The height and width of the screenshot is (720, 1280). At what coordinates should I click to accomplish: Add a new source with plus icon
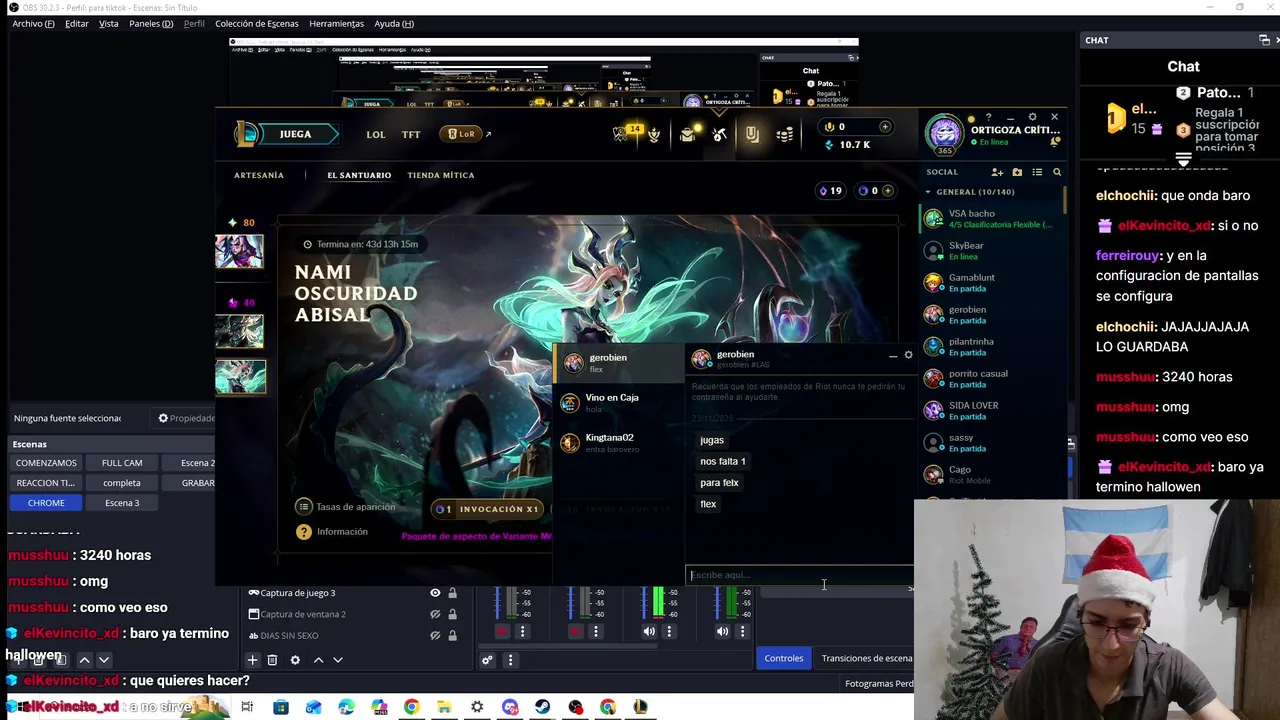point(253,660)
